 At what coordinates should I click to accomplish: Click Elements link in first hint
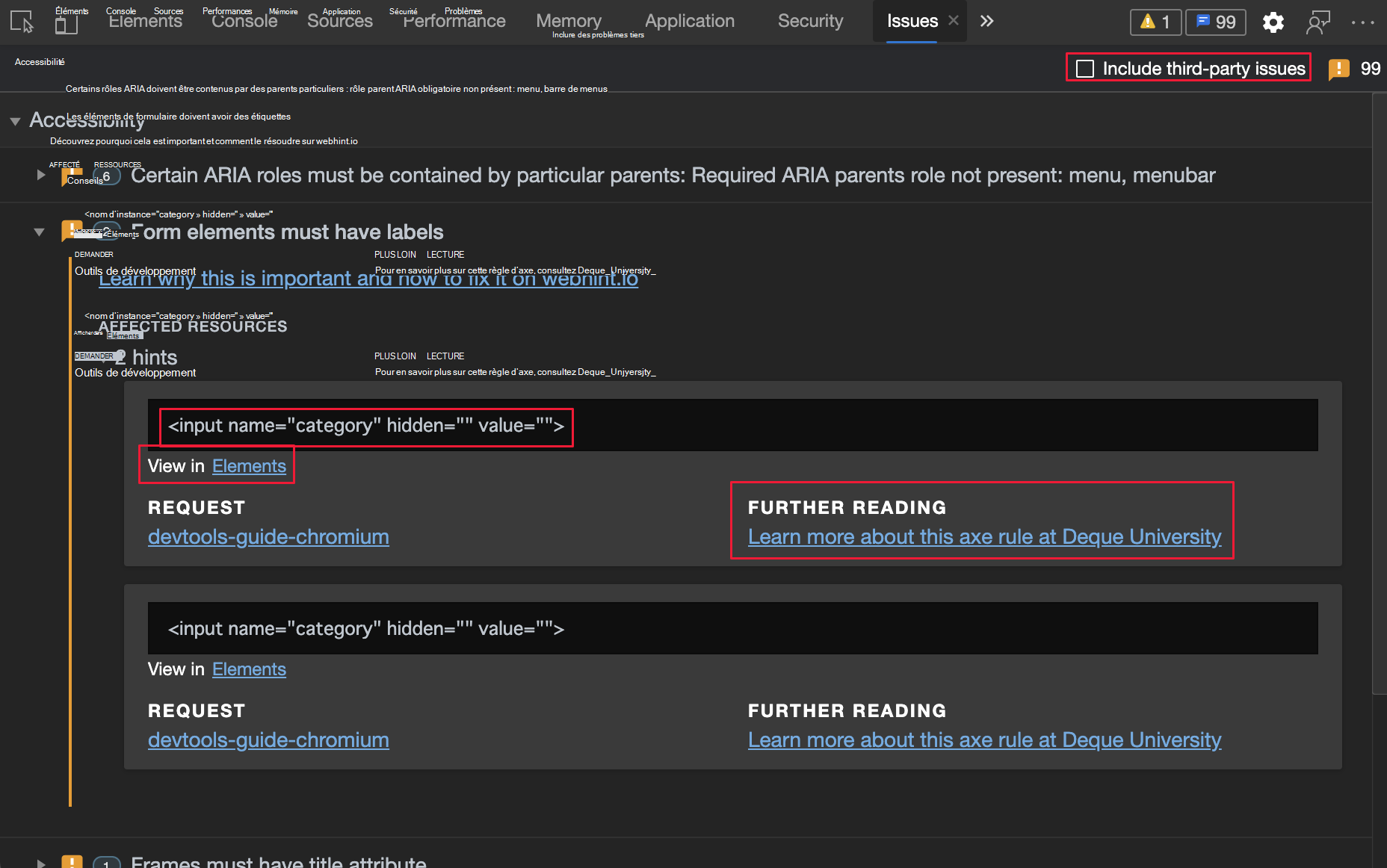click(x=249, y=466)
